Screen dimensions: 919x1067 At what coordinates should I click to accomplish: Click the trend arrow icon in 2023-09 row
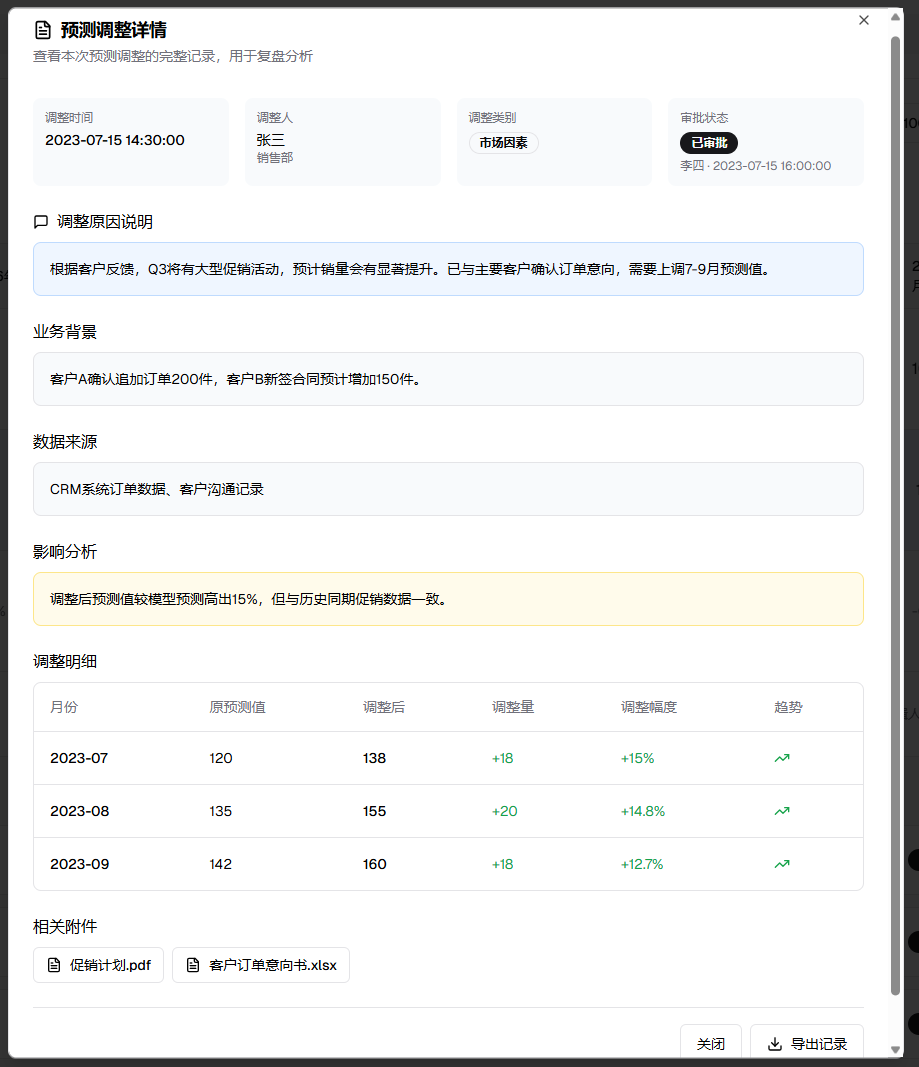click(782, 864)
